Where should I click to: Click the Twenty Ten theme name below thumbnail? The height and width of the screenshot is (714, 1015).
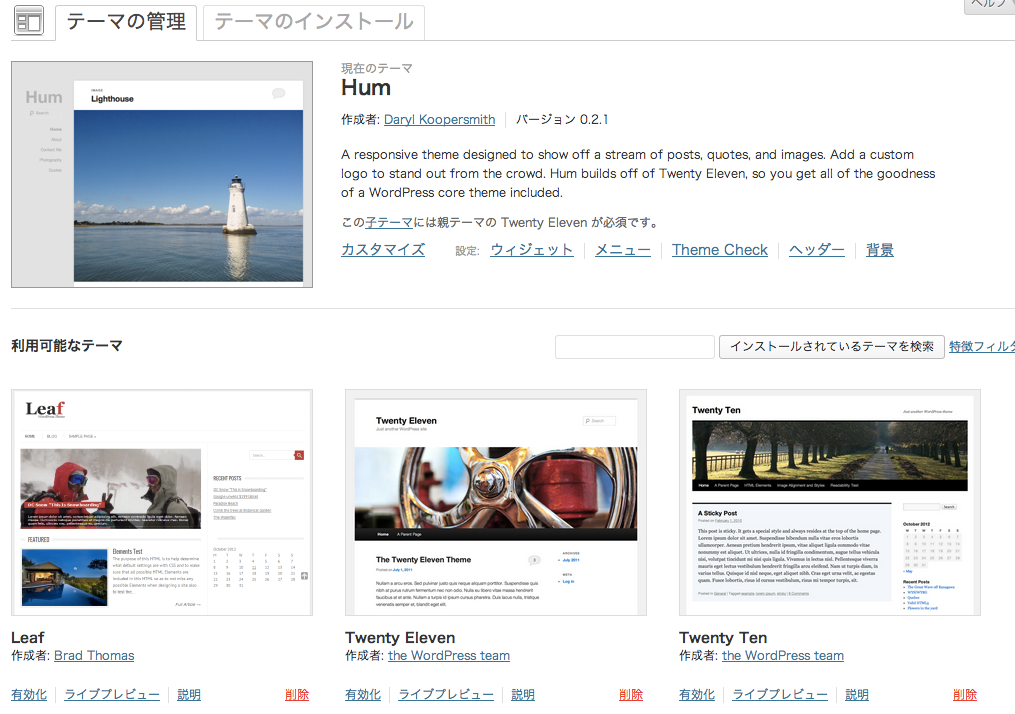(723, 638)
